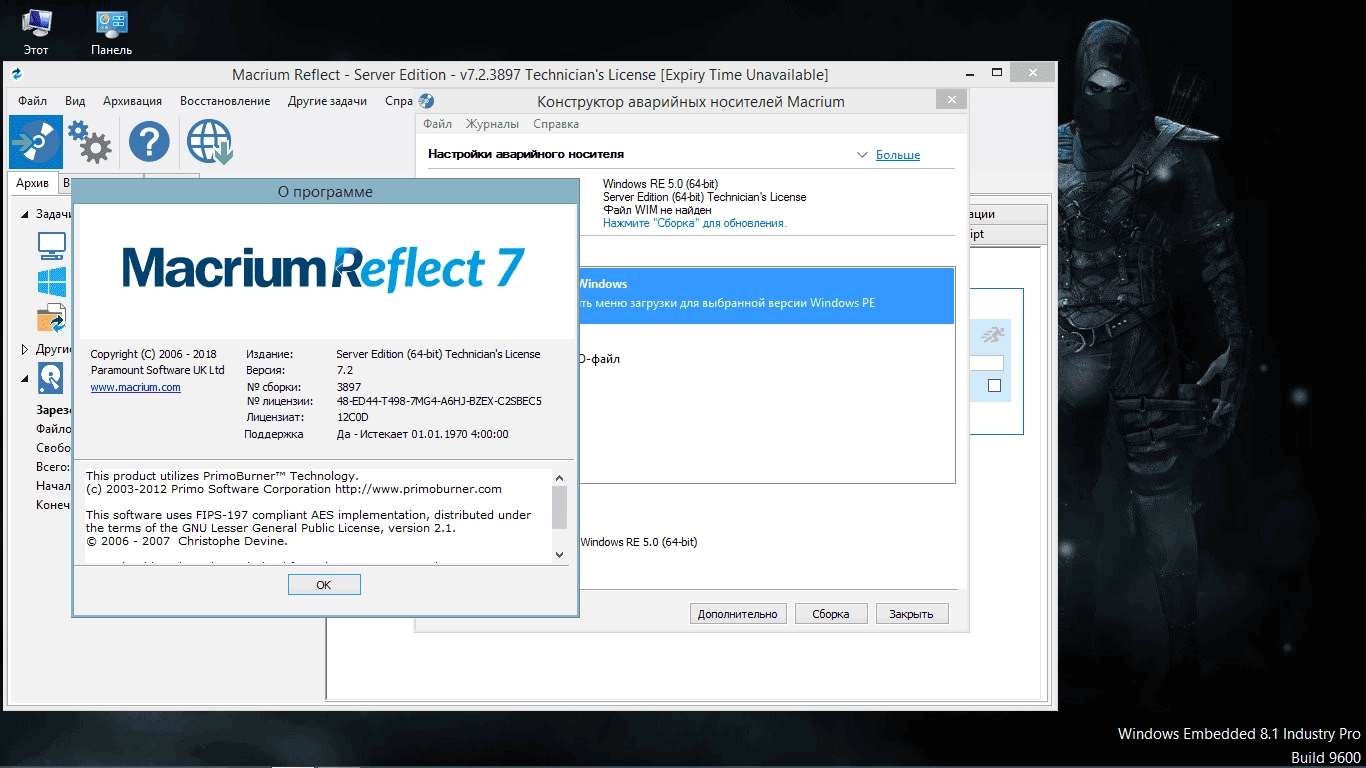Click the 'Сборка' button

831,614
